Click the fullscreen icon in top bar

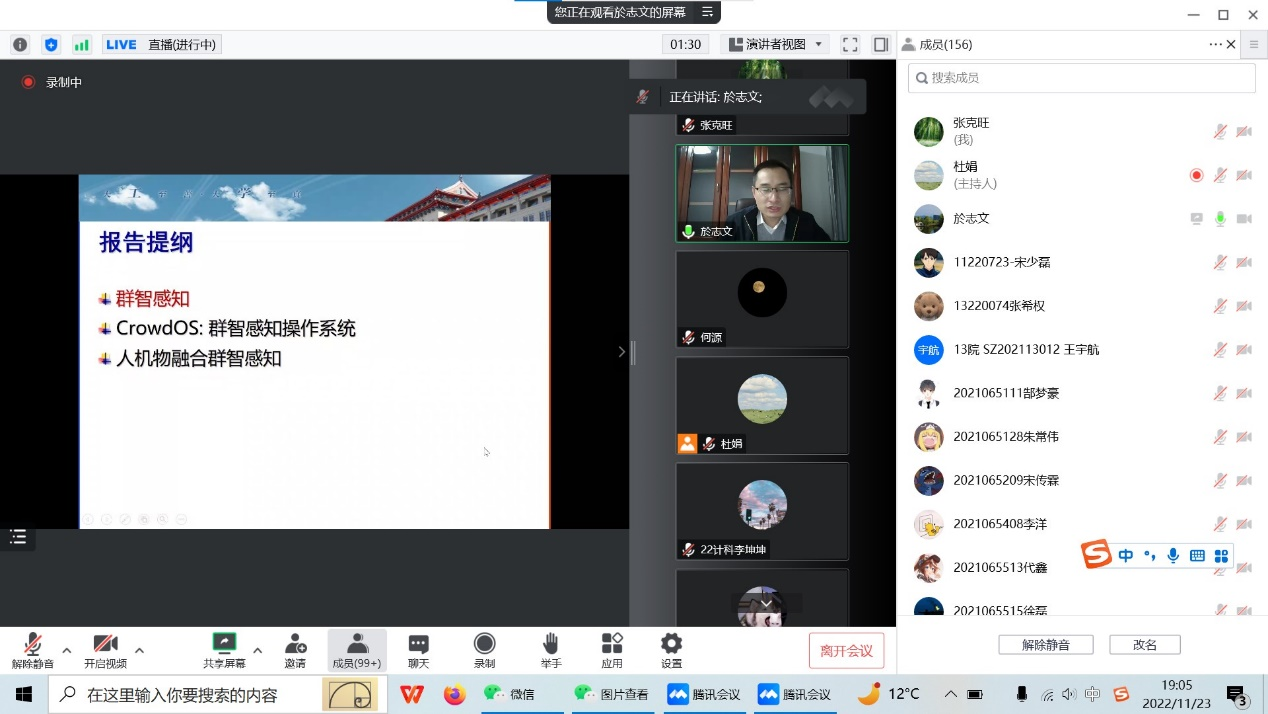850,44
